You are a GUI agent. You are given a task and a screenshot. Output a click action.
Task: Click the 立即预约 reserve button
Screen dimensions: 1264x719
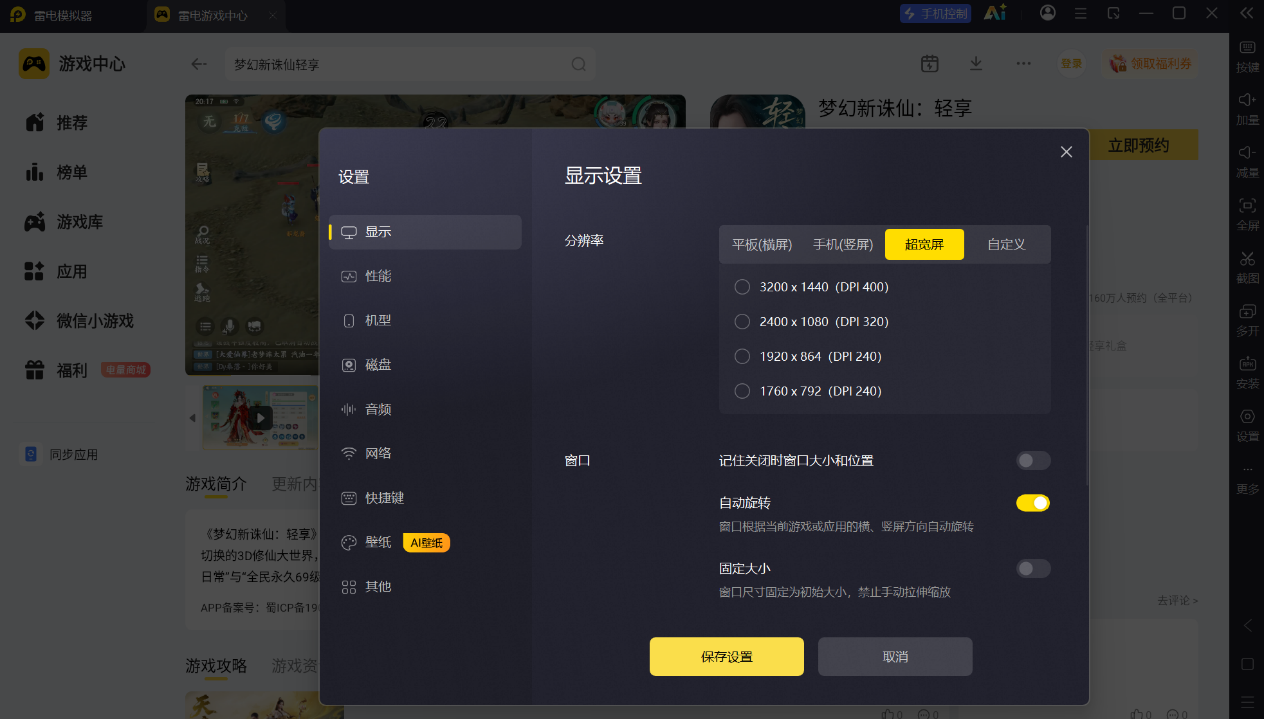click(x=1143, y=145)
